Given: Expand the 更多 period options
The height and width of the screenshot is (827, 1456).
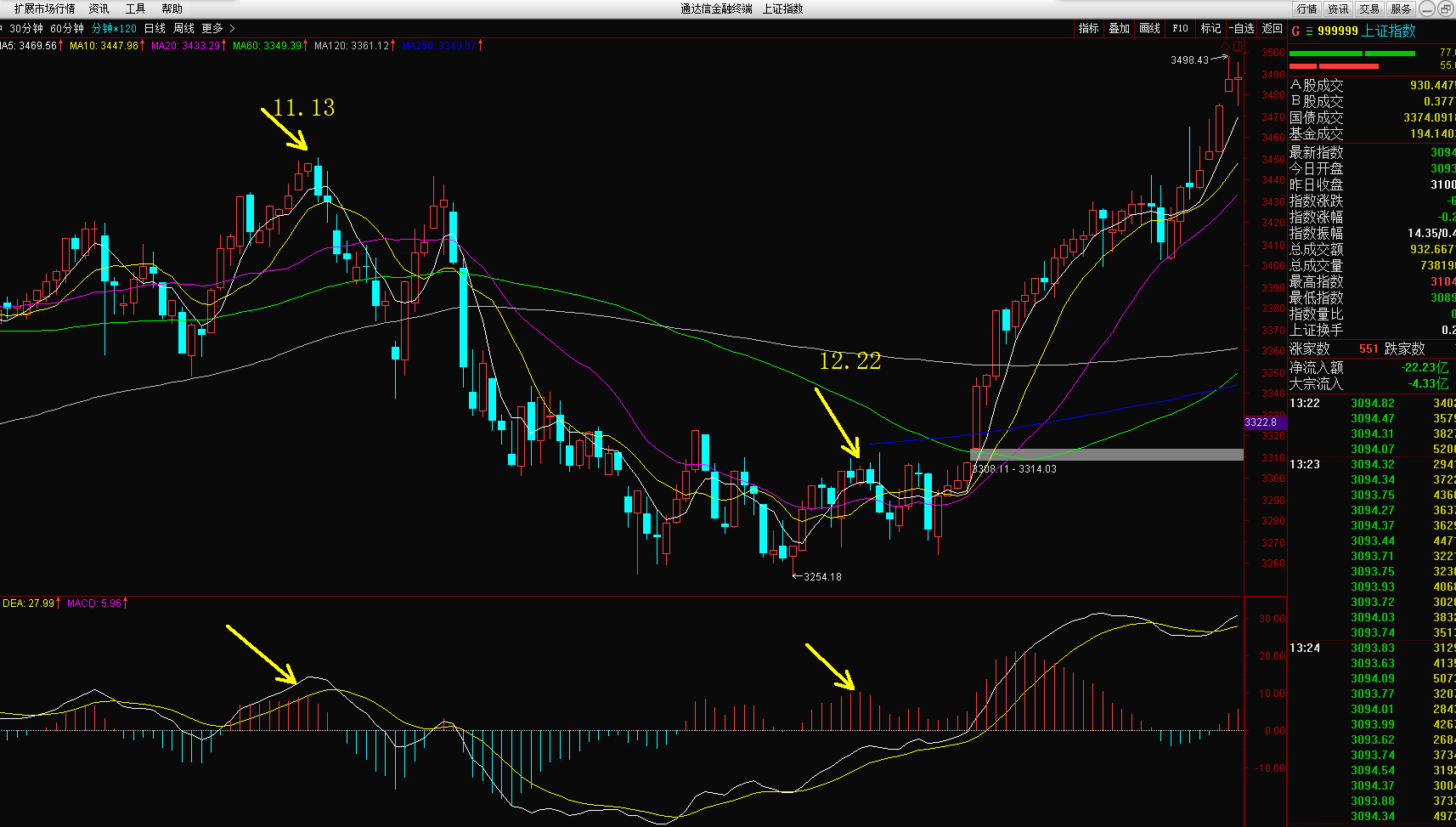Looking at the screenshot, I should coord(217,28).
